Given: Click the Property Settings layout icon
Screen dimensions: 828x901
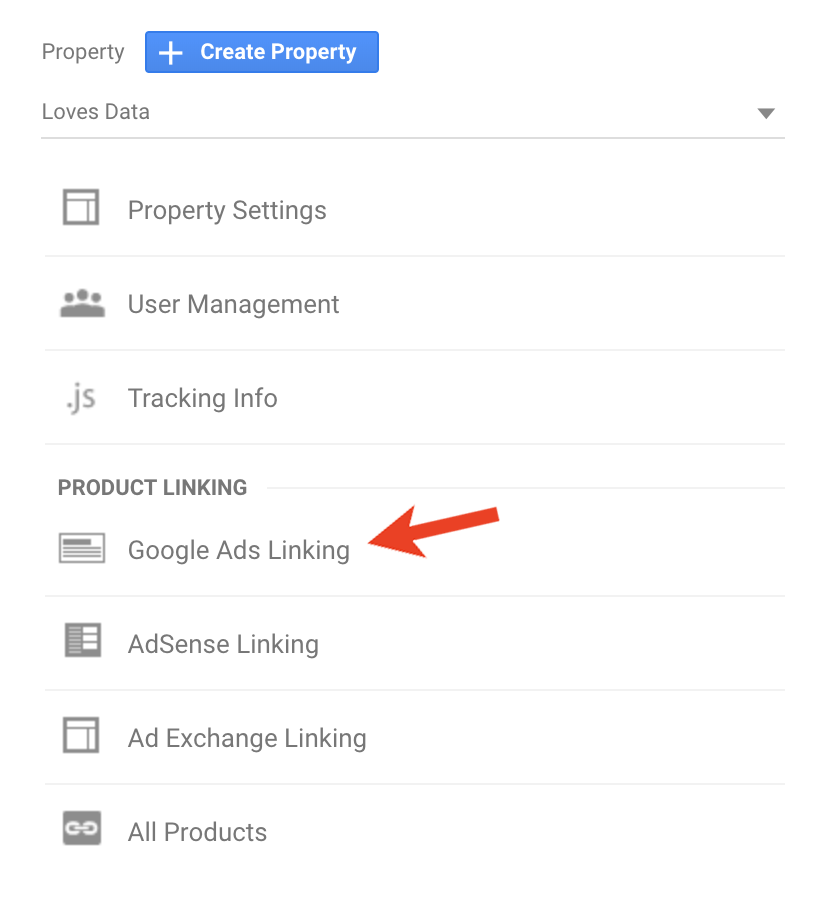Looking at the screenshot, I should coord(80,207).
